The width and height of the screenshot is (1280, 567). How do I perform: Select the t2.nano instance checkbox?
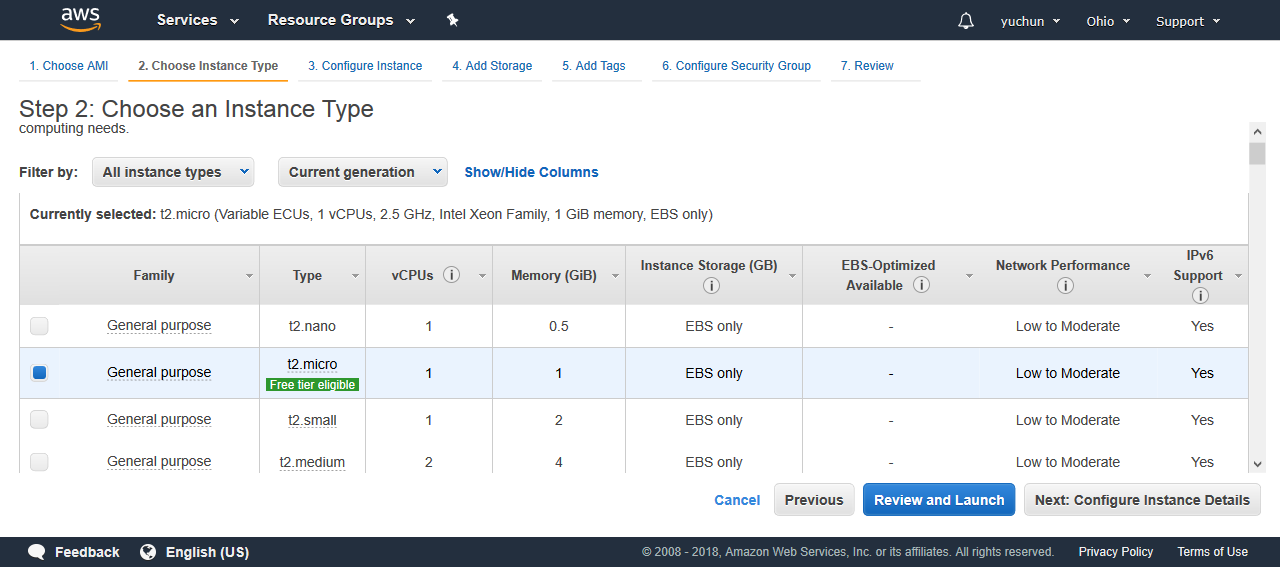pos(39,326)
